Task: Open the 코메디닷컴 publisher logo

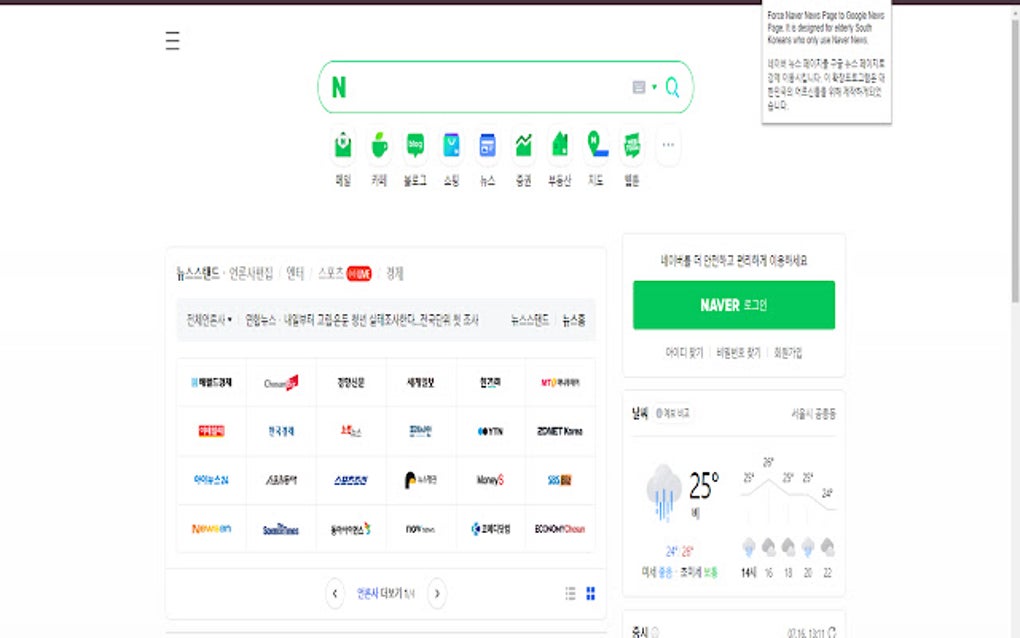Action: tap(490, 529)
